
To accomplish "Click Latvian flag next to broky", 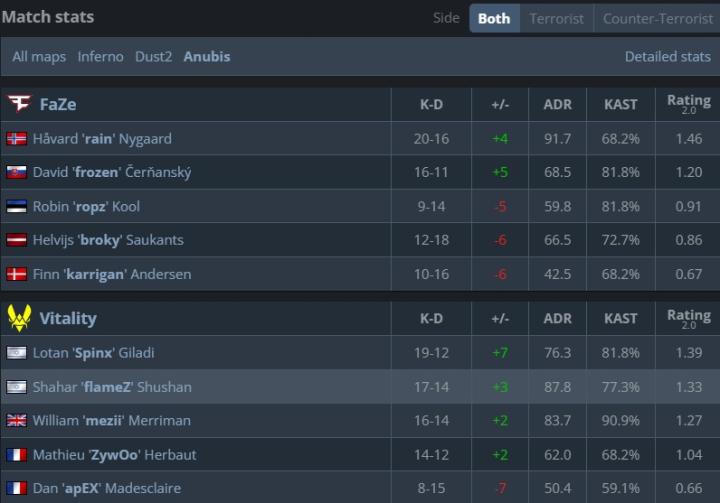I will click(x=16, y=240).
